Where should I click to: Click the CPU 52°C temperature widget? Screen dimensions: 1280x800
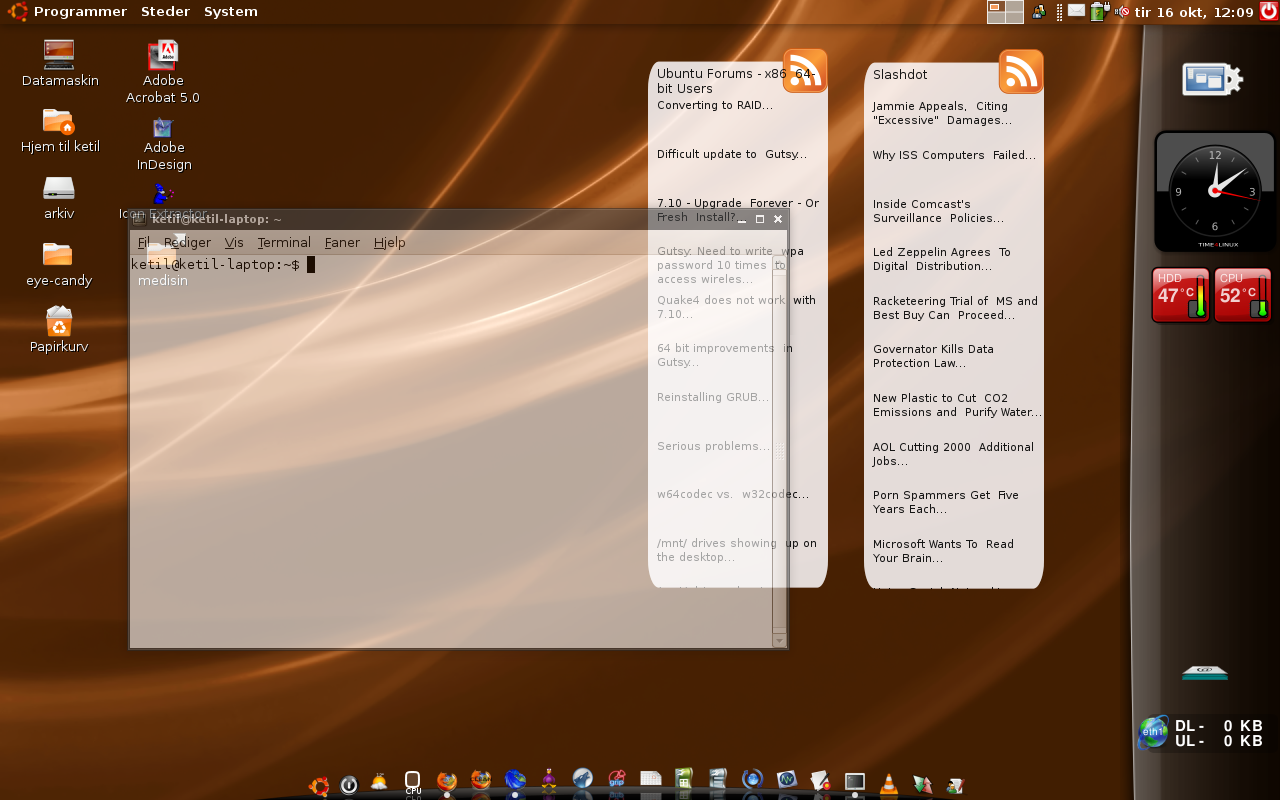[1243, 295]
